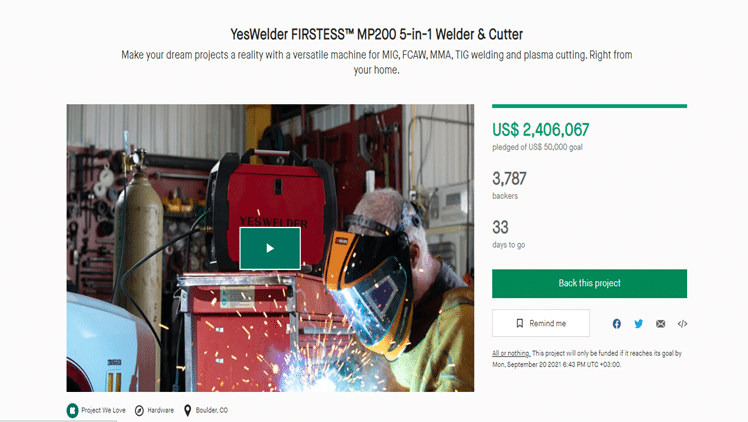Image resolution: width=748 pixels, height=422 pixels.
Task: Open the Hardware category link
Action: [160, 410]
